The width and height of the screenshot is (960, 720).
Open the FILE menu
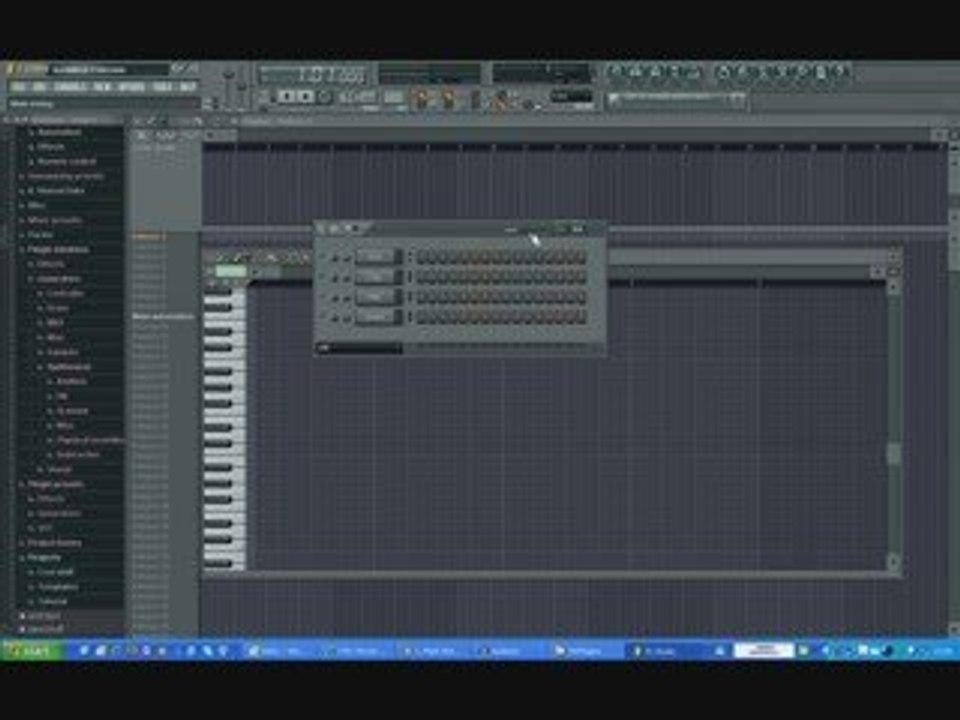pos(18,87)
